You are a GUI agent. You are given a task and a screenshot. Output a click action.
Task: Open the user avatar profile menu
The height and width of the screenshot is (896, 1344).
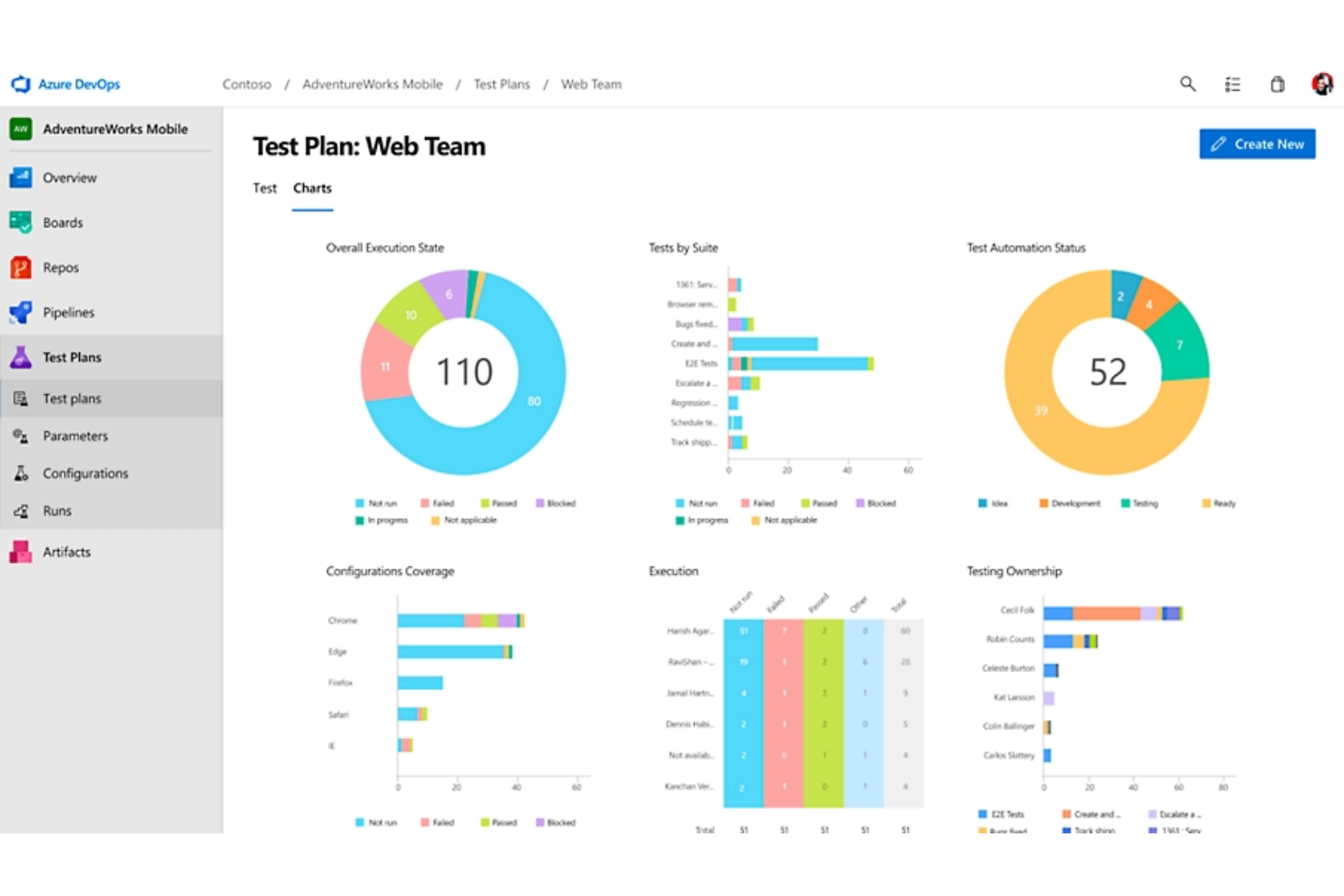pyautogui.click(x=1322, y=84)
